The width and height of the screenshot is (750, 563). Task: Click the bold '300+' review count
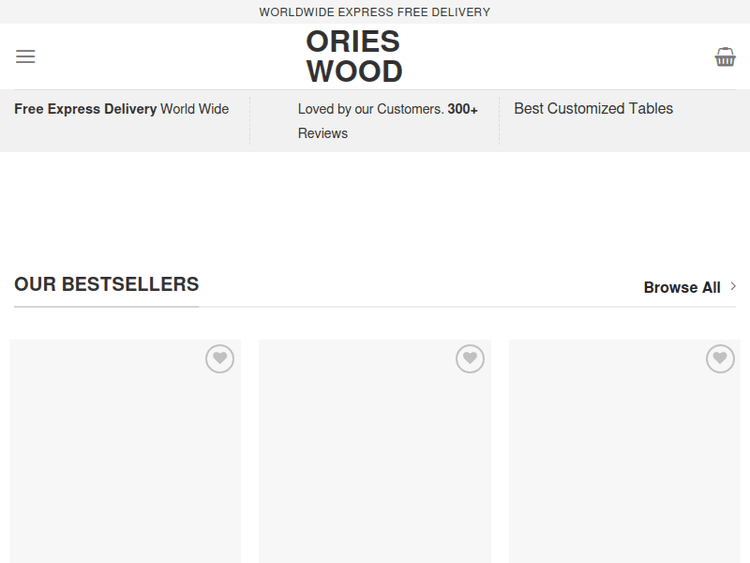[463, 109]
